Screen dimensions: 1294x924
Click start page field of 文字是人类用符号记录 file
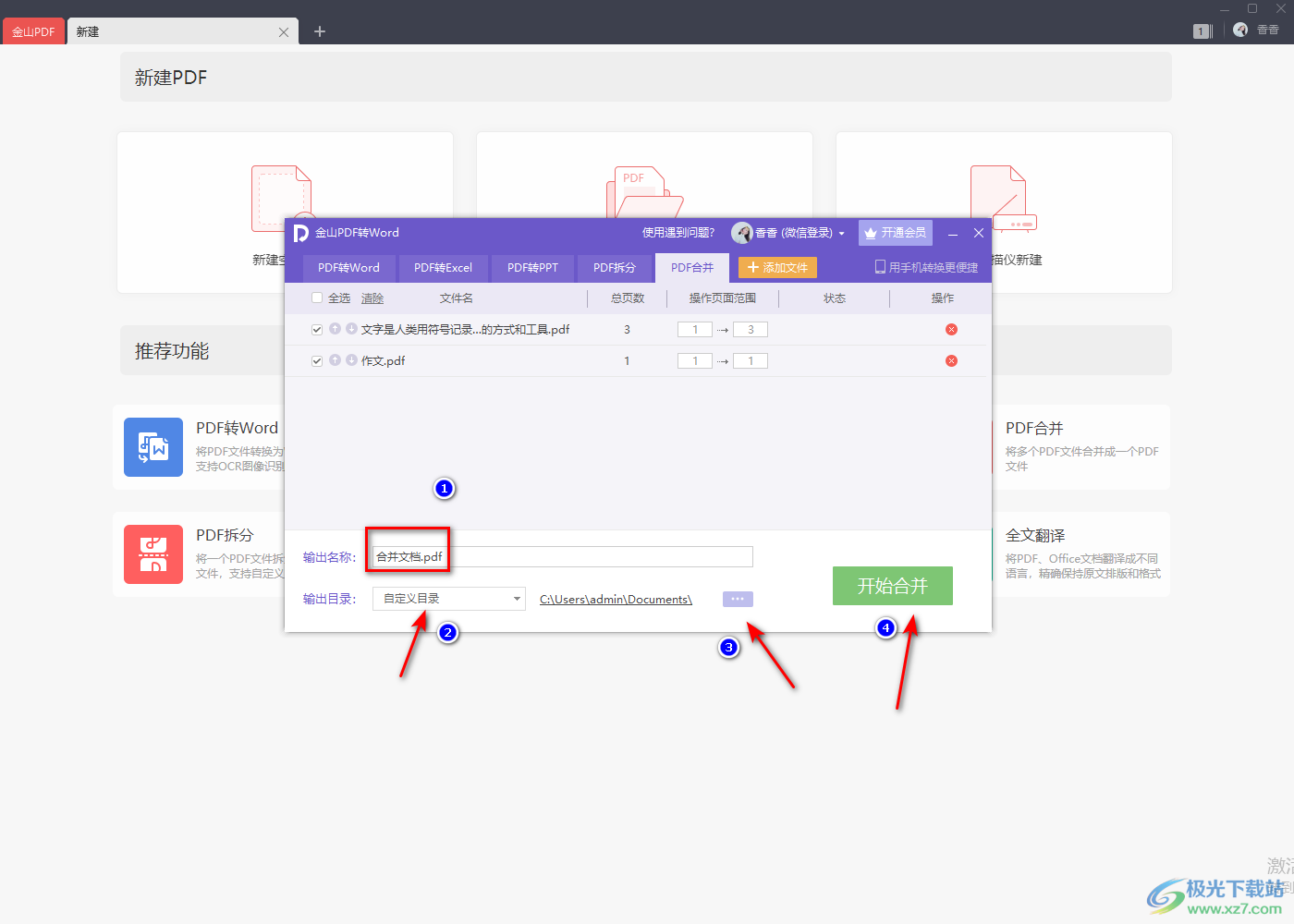click(x=695, y=330)
